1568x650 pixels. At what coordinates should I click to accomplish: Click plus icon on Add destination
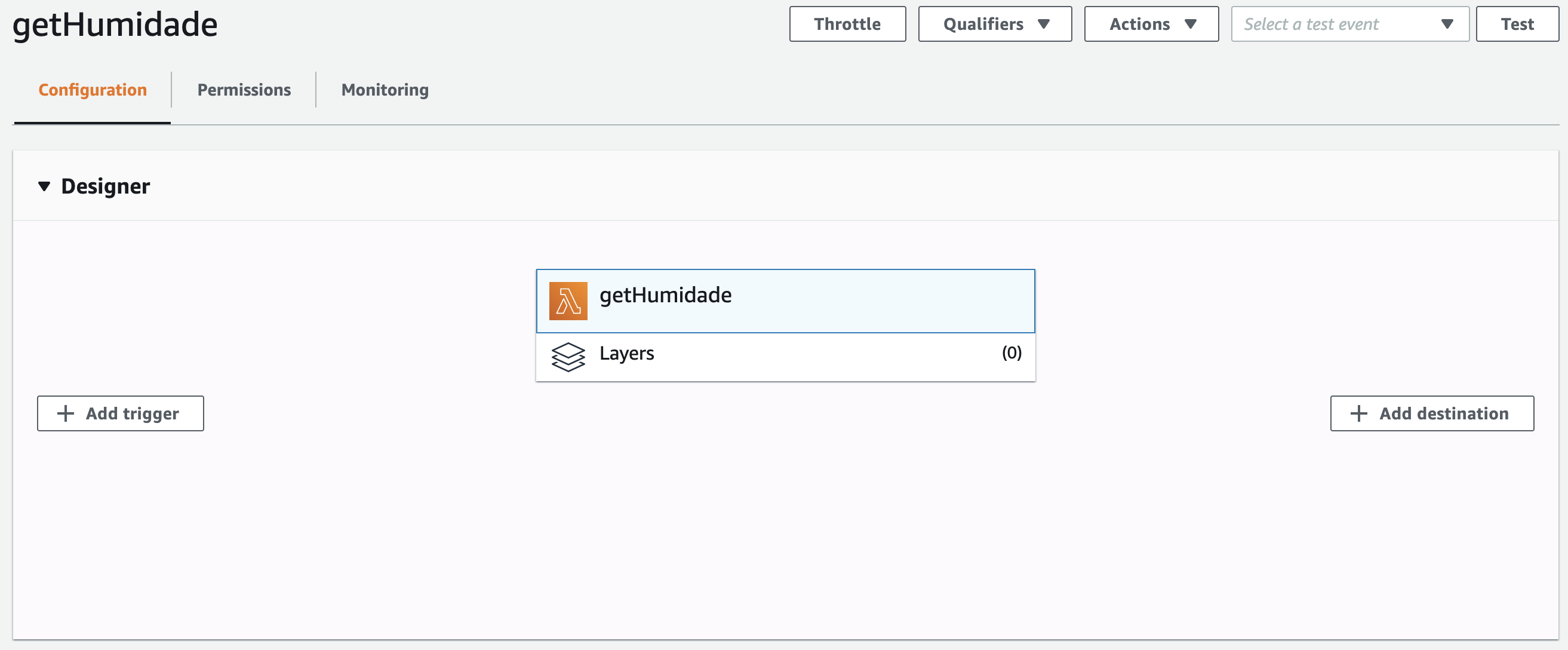coord(1358,413)
